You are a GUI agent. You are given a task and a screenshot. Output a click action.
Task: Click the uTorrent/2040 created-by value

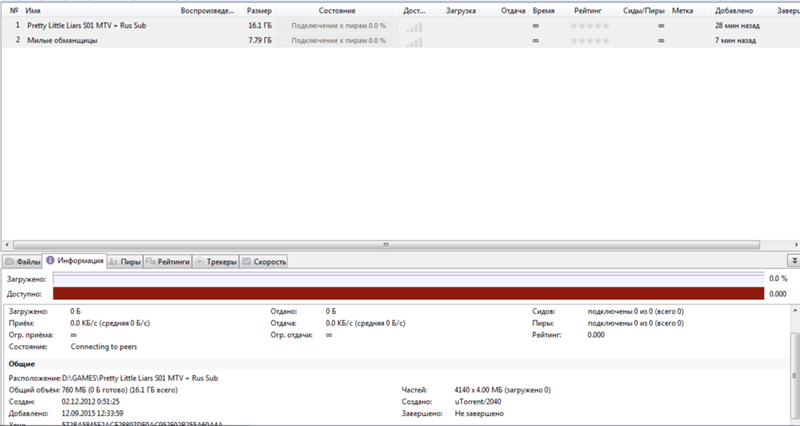tap(478, 402)
